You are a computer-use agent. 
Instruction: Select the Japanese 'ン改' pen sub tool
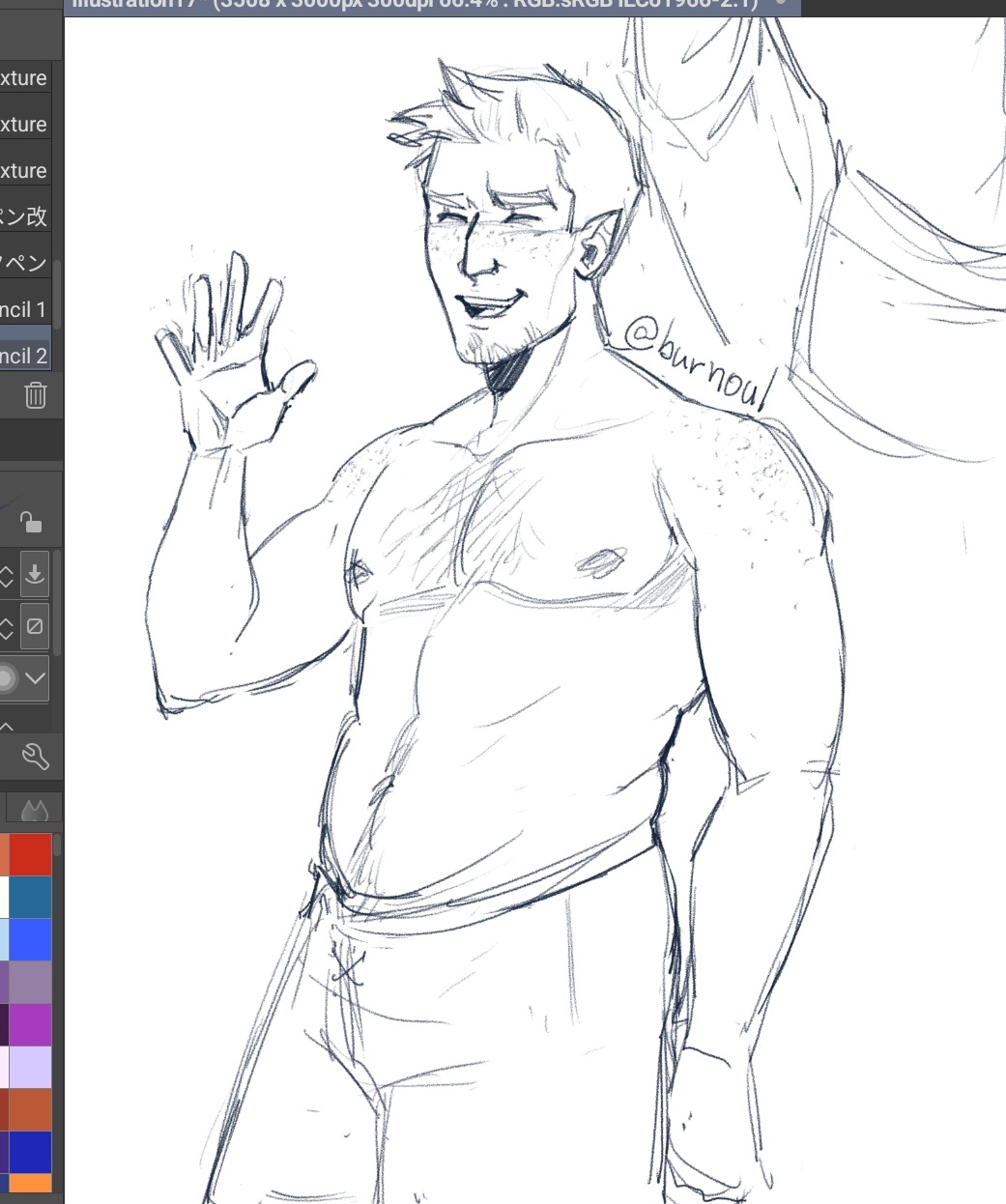pyautogui.click(x=24, y=216)
